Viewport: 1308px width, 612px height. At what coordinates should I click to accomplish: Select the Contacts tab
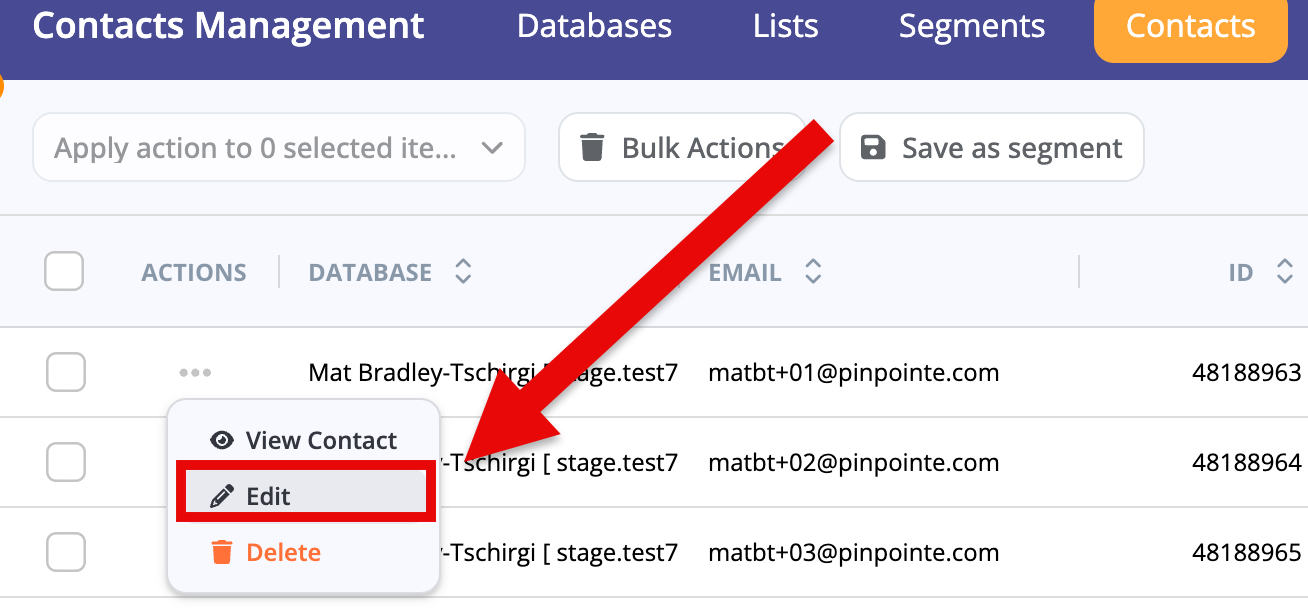1190,27
